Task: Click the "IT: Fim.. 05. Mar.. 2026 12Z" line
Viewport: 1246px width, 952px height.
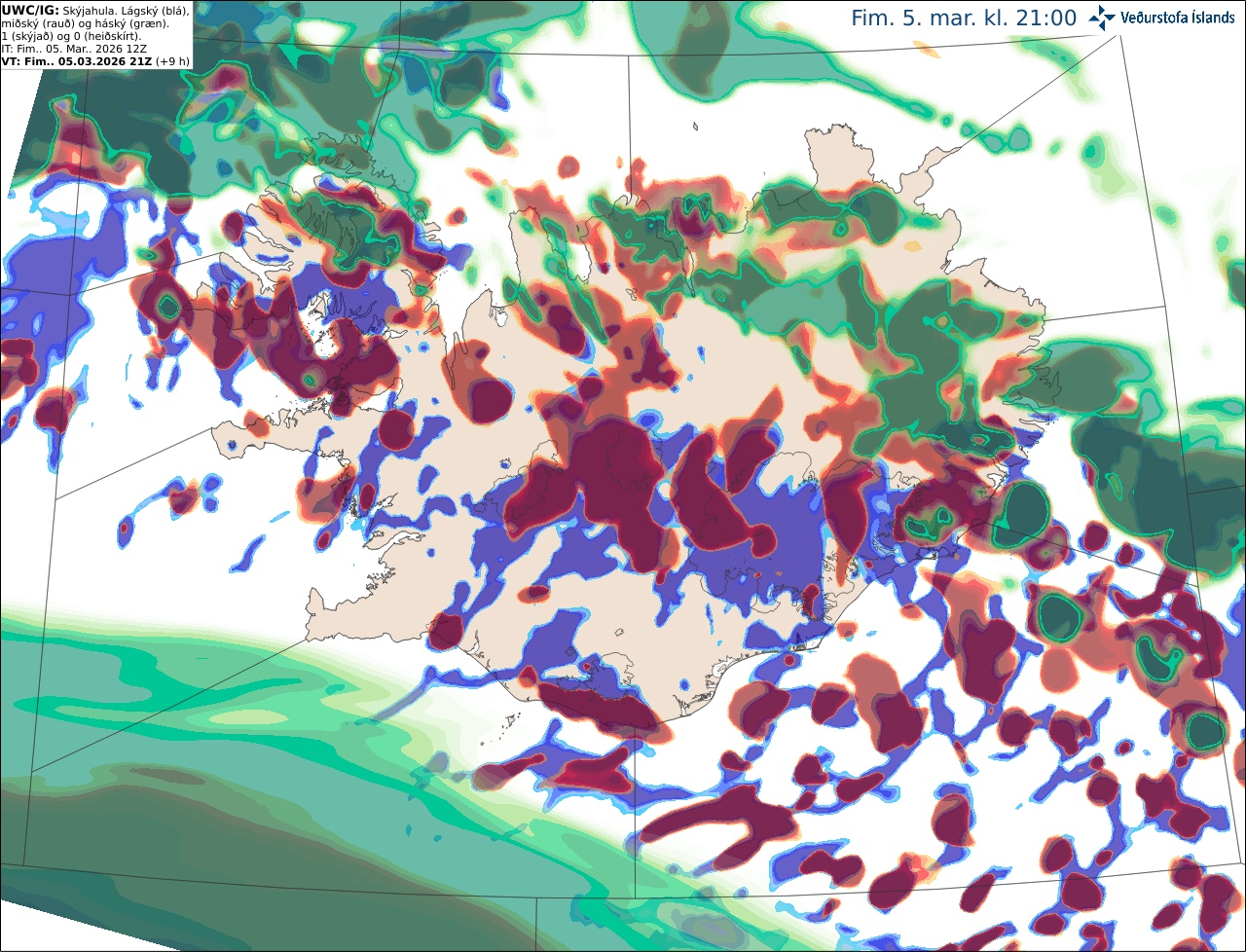Action: coord(75,48)
